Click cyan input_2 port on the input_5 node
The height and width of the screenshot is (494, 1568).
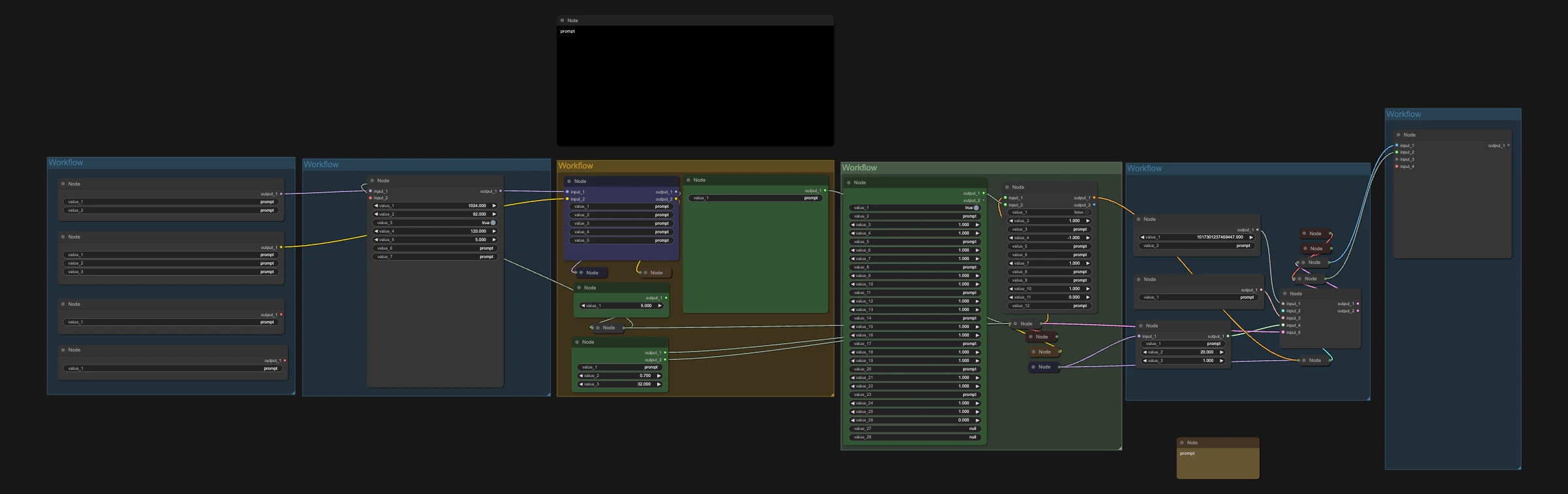(1283, 310)
